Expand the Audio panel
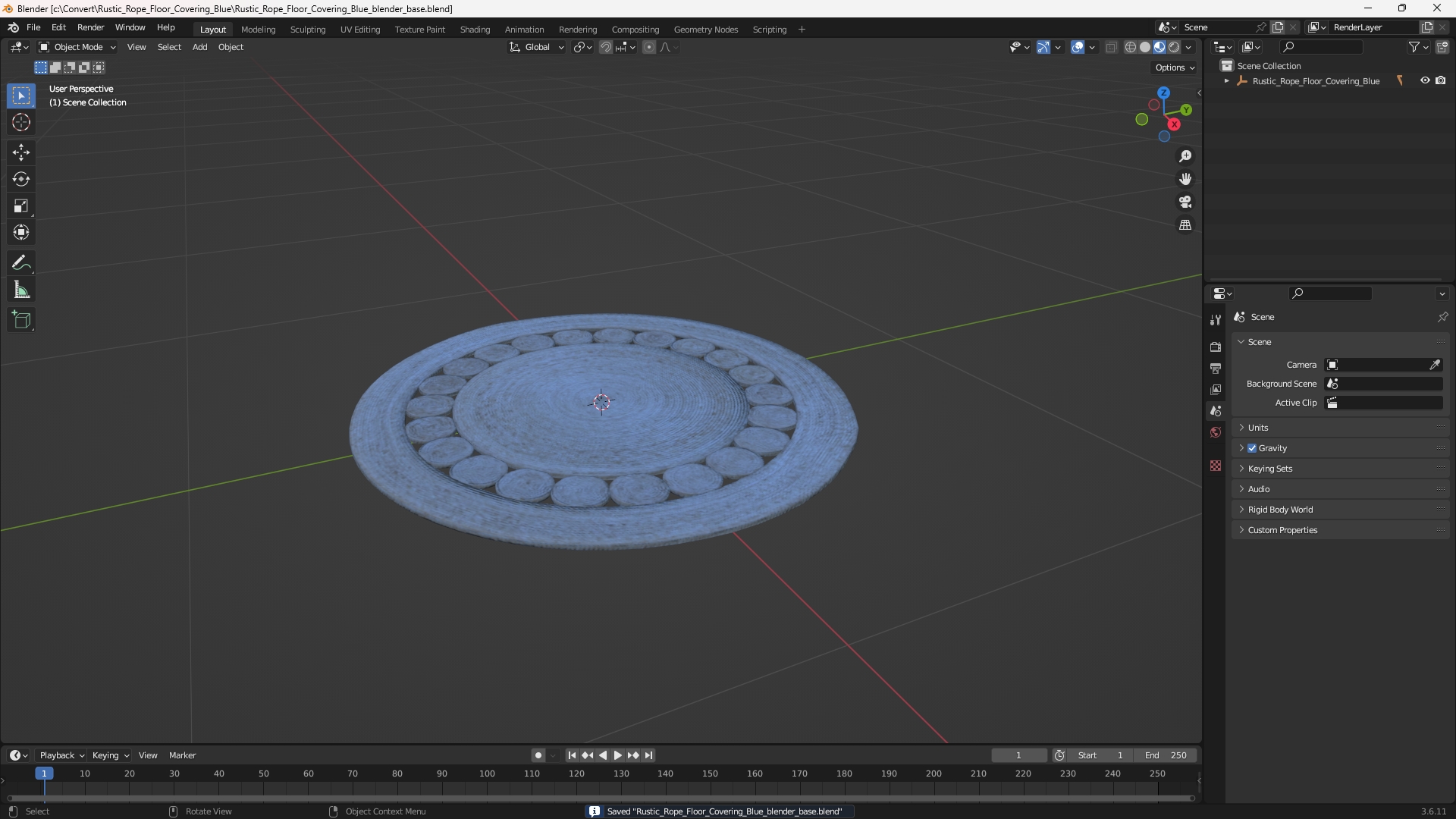 click(1341, 489)
